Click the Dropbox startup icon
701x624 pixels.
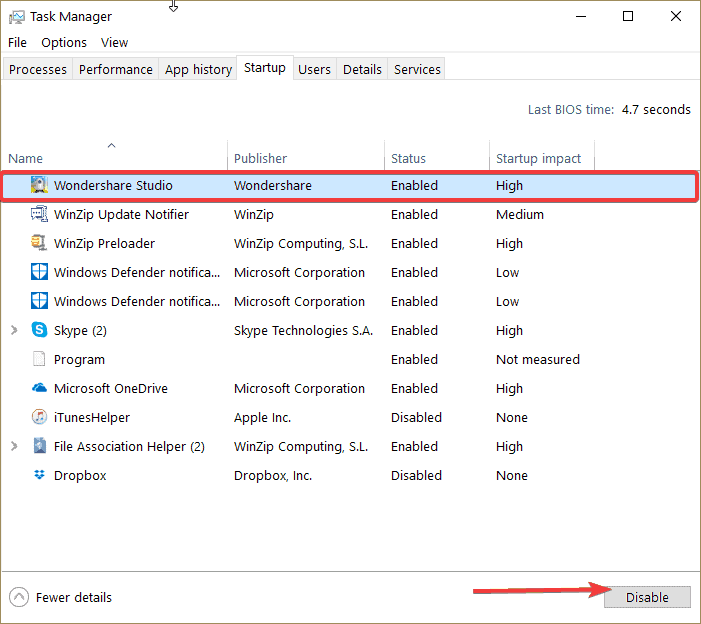click(39, 475)
